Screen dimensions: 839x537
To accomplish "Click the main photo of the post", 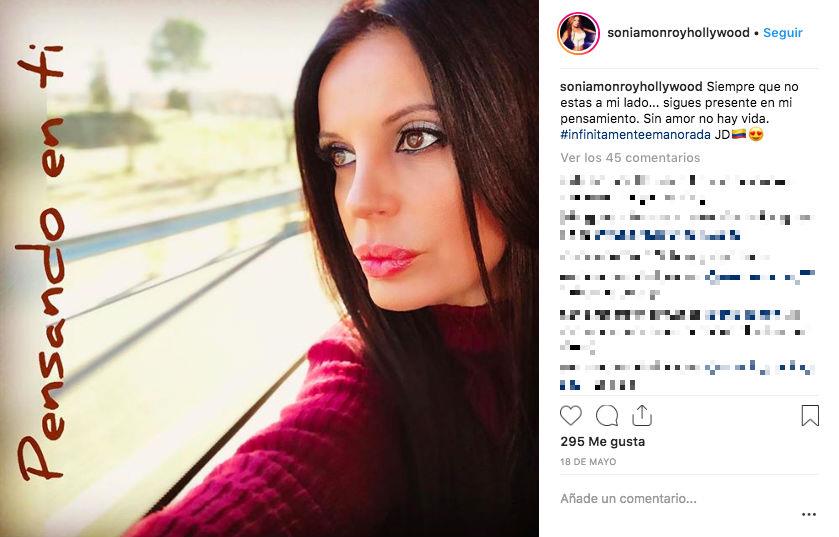I will 269,268.
